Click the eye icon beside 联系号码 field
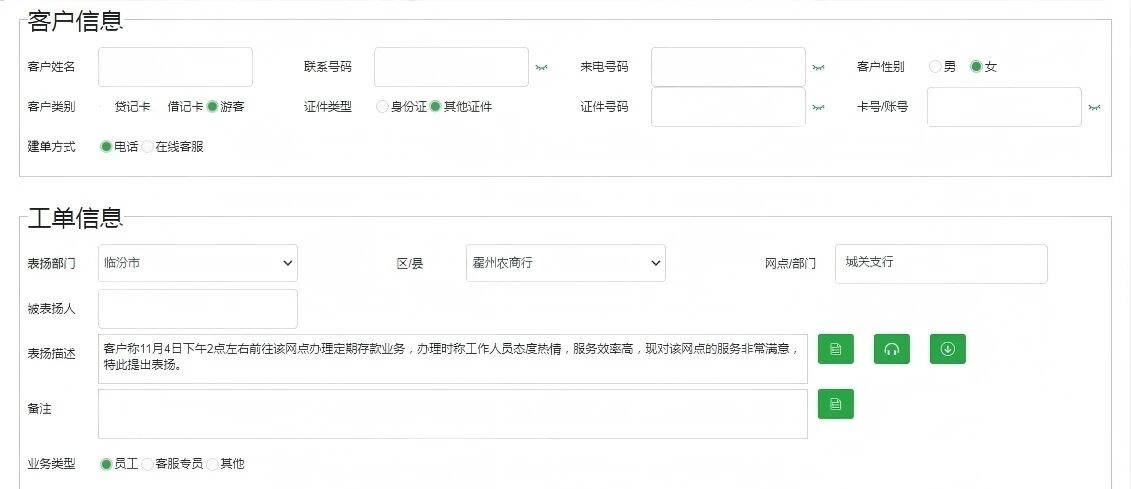The image size is (1131, 489). pyautogui.click(x=542, y=68)
